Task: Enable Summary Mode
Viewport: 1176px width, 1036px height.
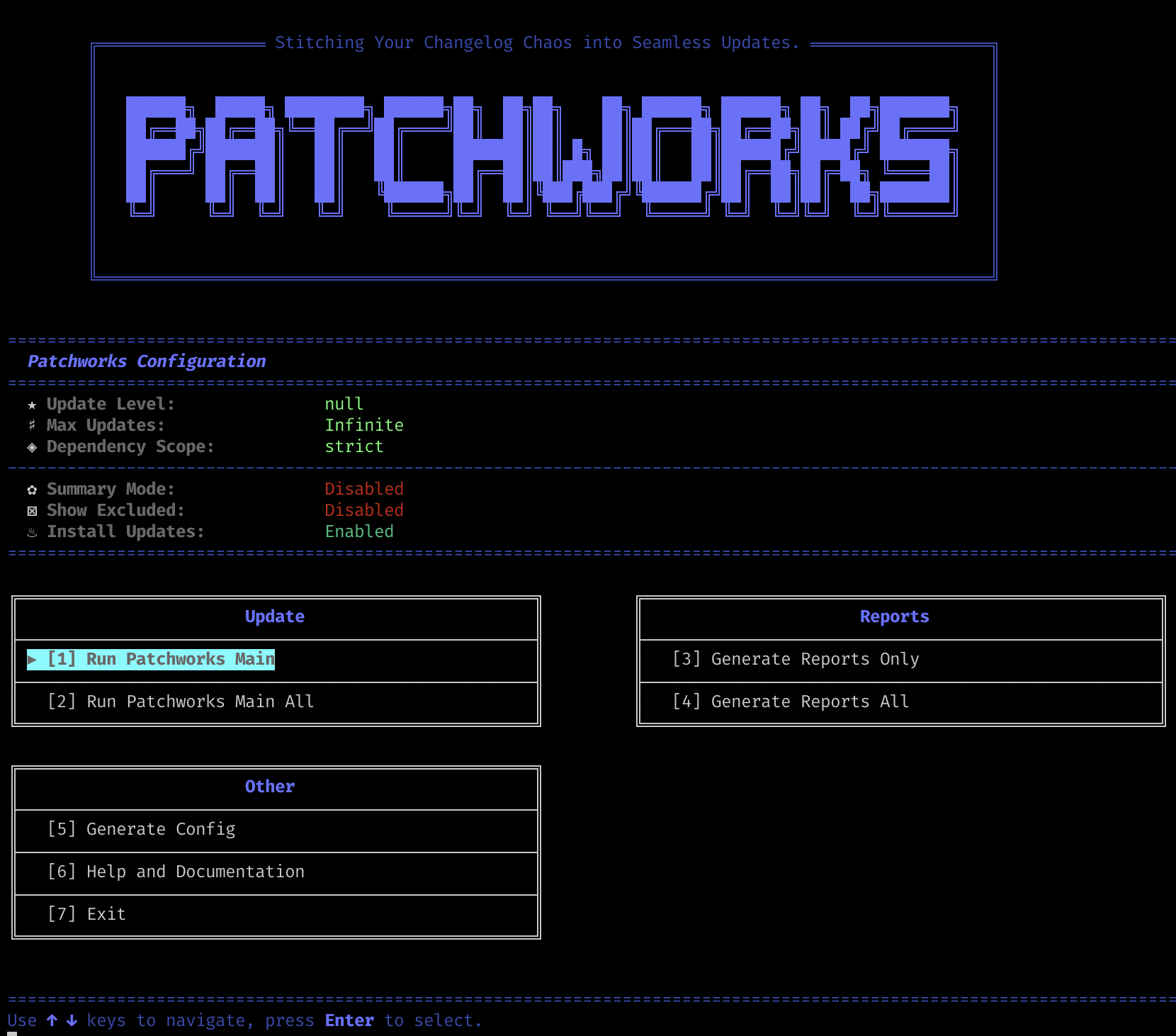Action: pyautogui.click(x=364, y=489)
